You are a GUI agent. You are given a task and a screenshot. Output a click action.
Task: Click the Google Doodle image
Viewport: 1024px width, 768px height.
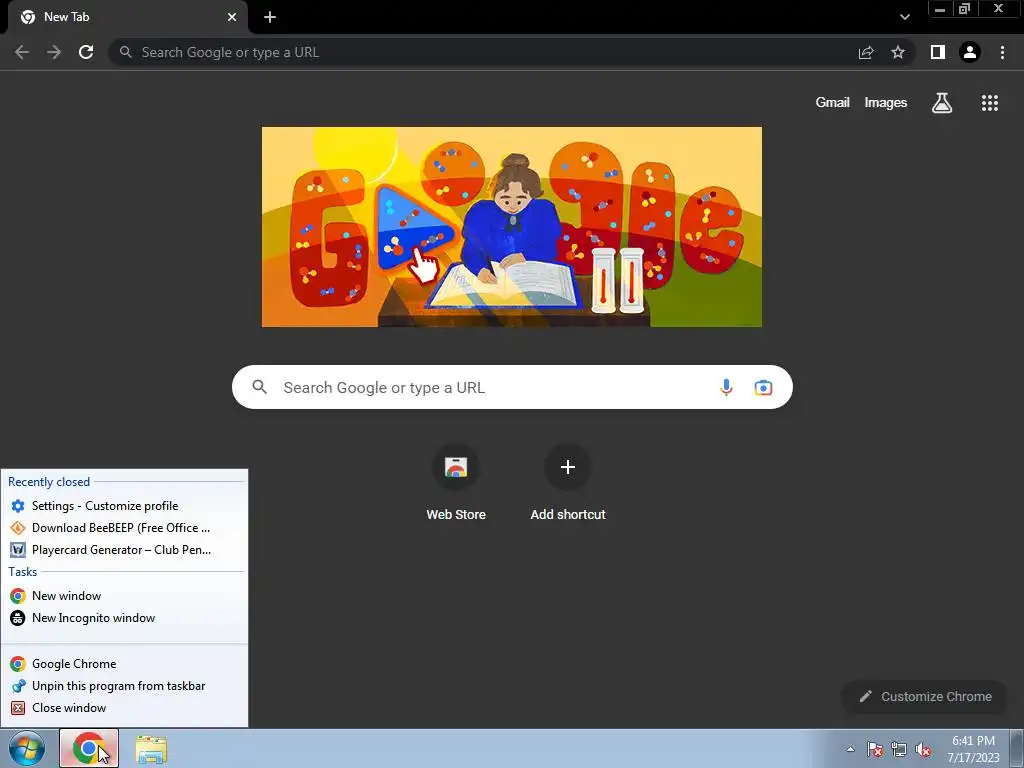(511, 227)
